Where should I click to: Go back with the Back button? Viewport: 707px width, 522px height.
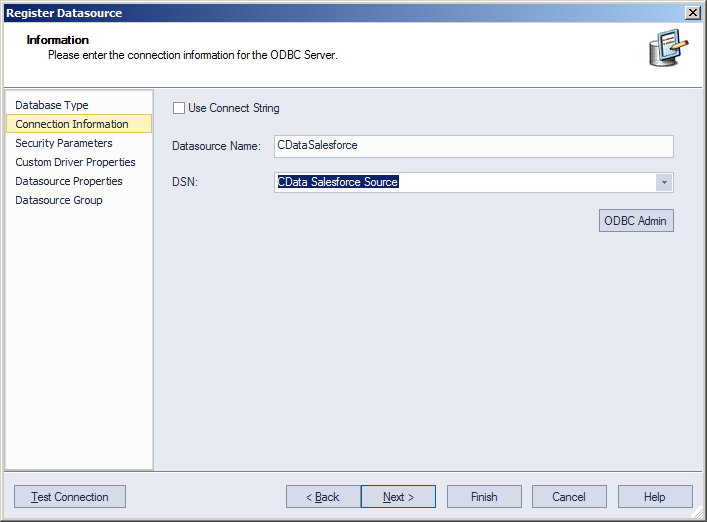323,497
